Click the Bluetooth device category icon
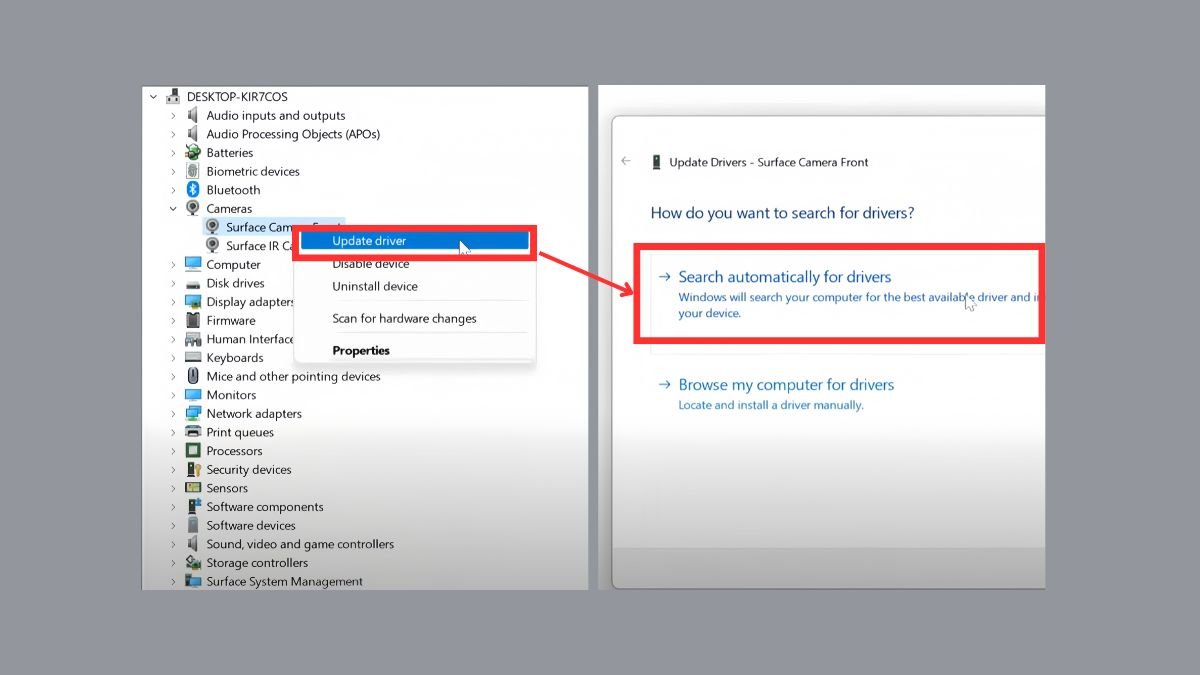Viewport: 1200px width, 675px height. [193, 190]
